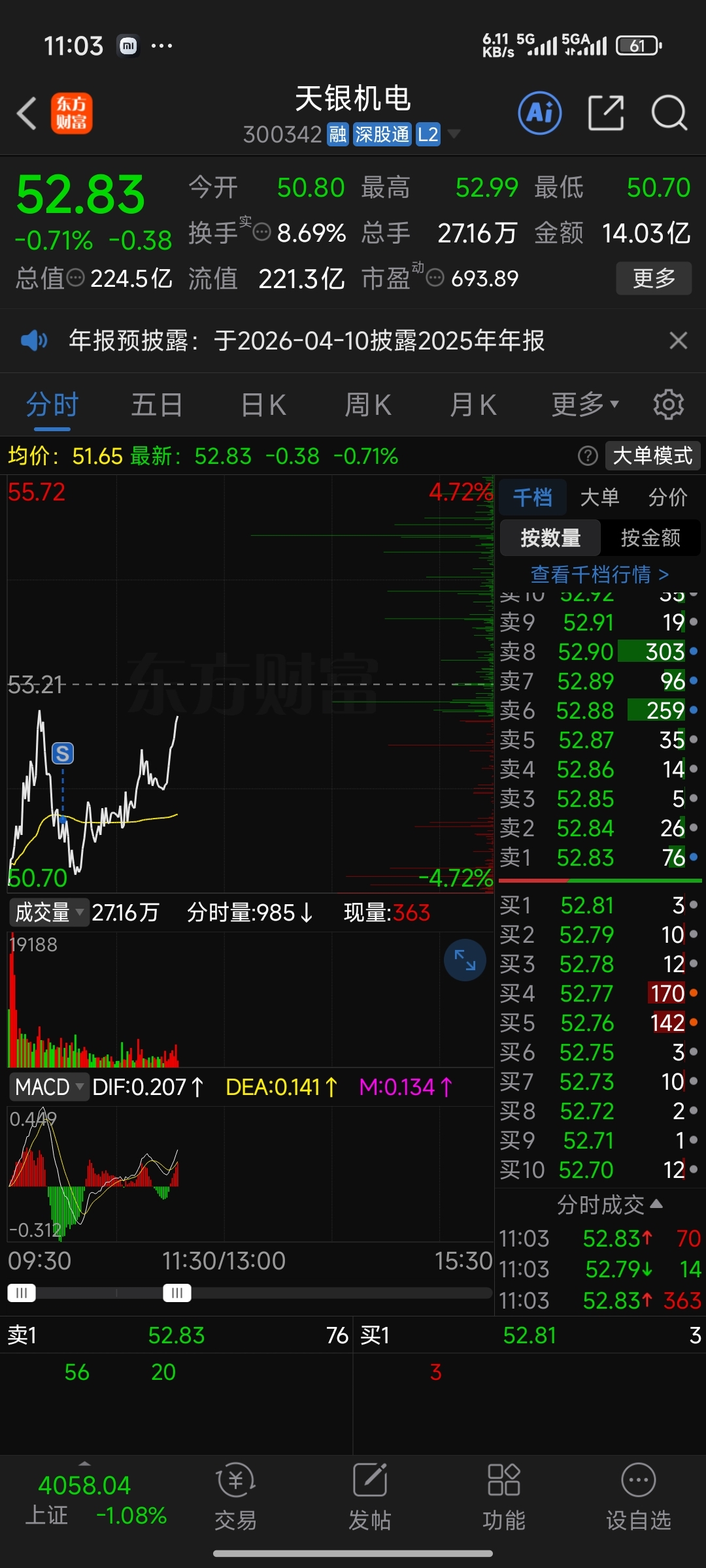Tap 卖9 row at 52.91
Screen dimensions: 706x1568
[599, 622]
